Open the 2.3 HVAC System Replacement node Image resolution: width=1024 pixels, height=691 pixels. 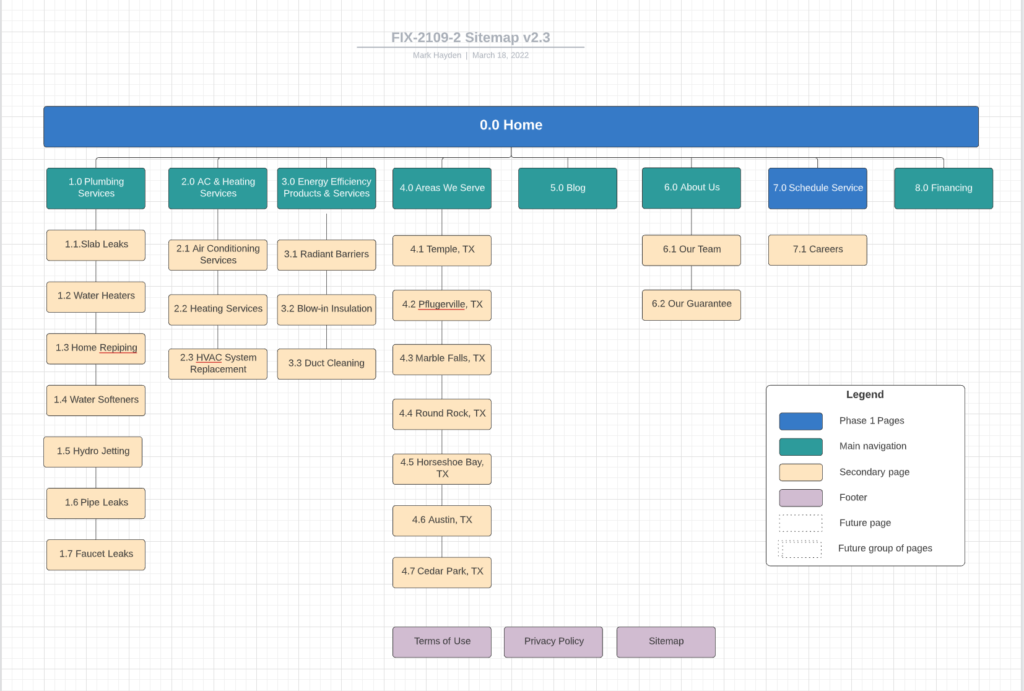pyautogui.click(x=217, y=363)
